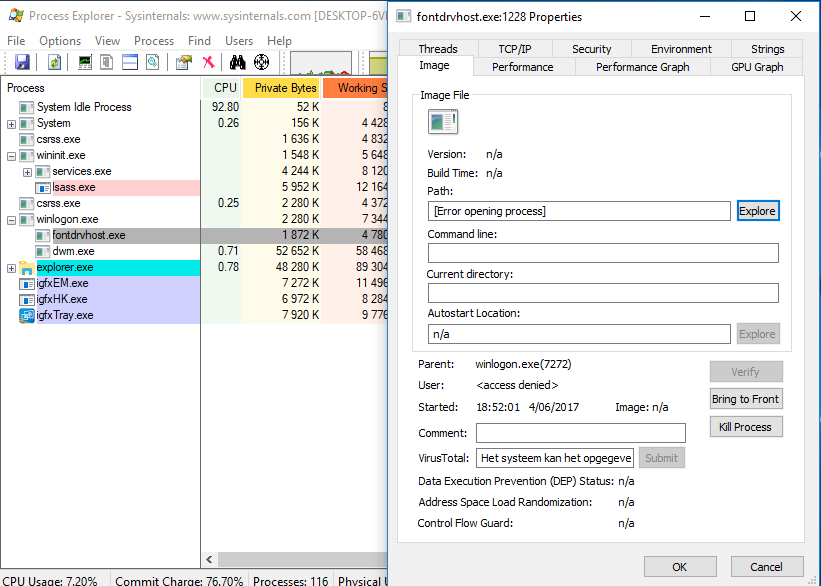
Task: Click the igfxHK.exe process icon
Action: 27,300
